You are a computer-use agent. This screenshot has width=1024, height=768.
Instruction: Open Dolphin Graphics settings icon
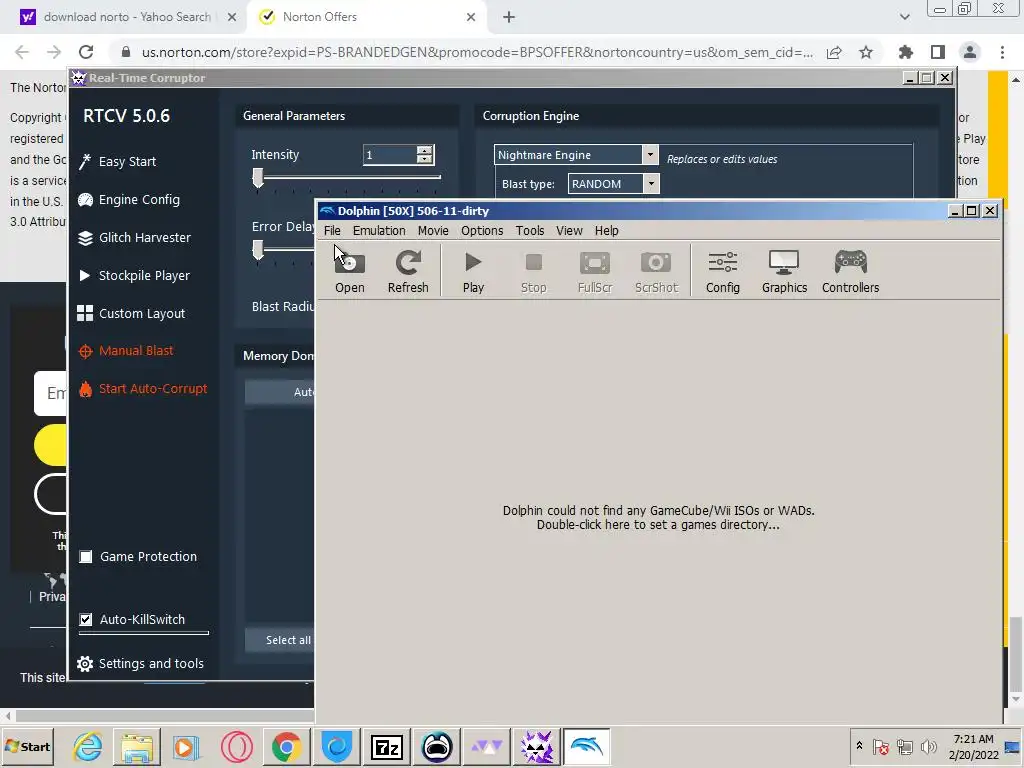click(784, 271)
